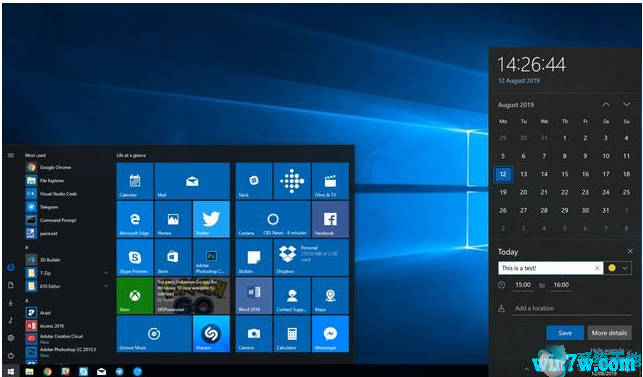The width and height of the screenshot is (643, 377).
Task: Open the Calendar tile
Action: pos(135,181)
